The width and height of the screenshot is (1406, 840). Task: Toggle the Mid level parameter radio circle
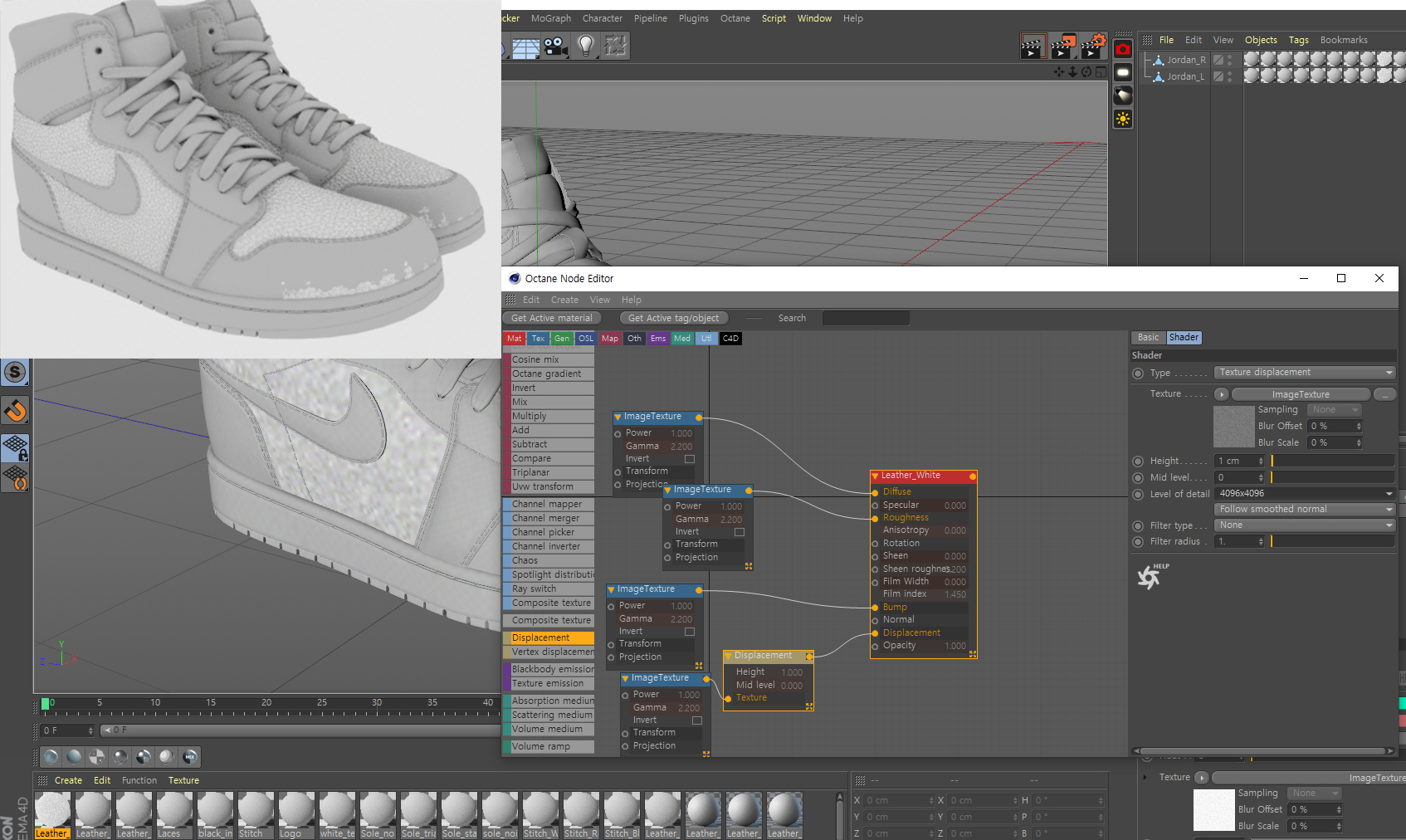[x=1138, y=478]
